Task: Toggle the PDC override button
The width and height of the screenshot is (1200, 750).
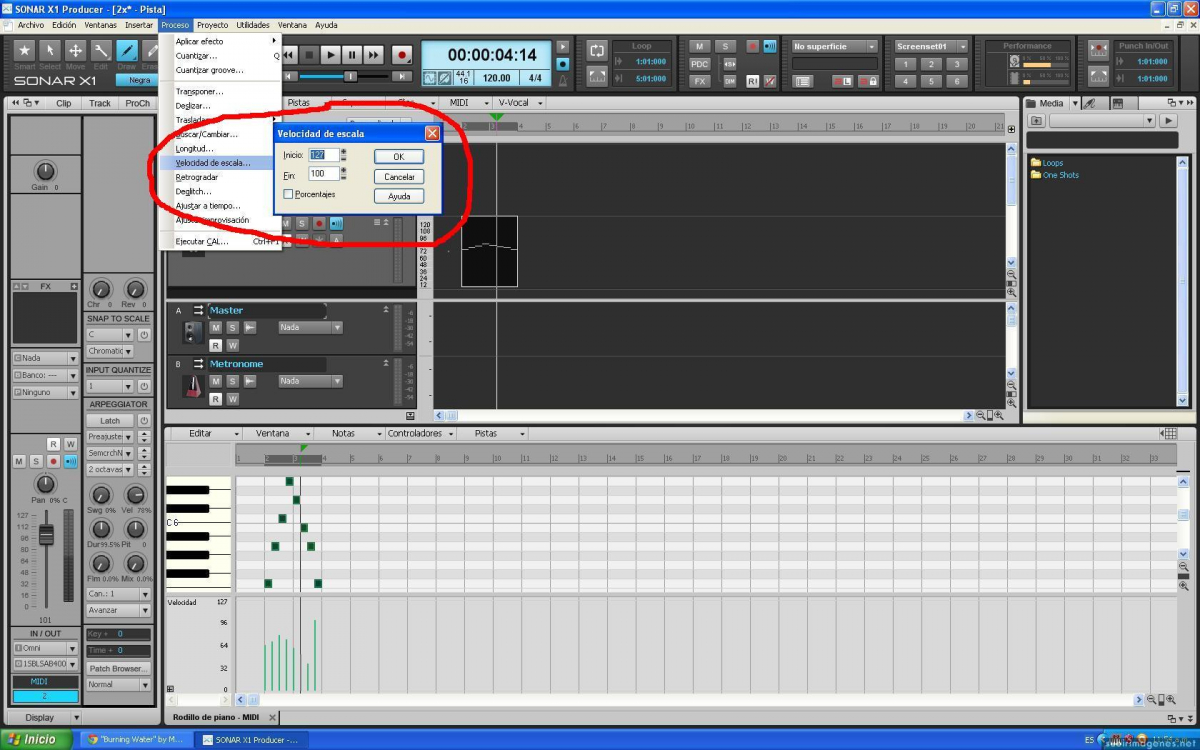Action: 700,64
